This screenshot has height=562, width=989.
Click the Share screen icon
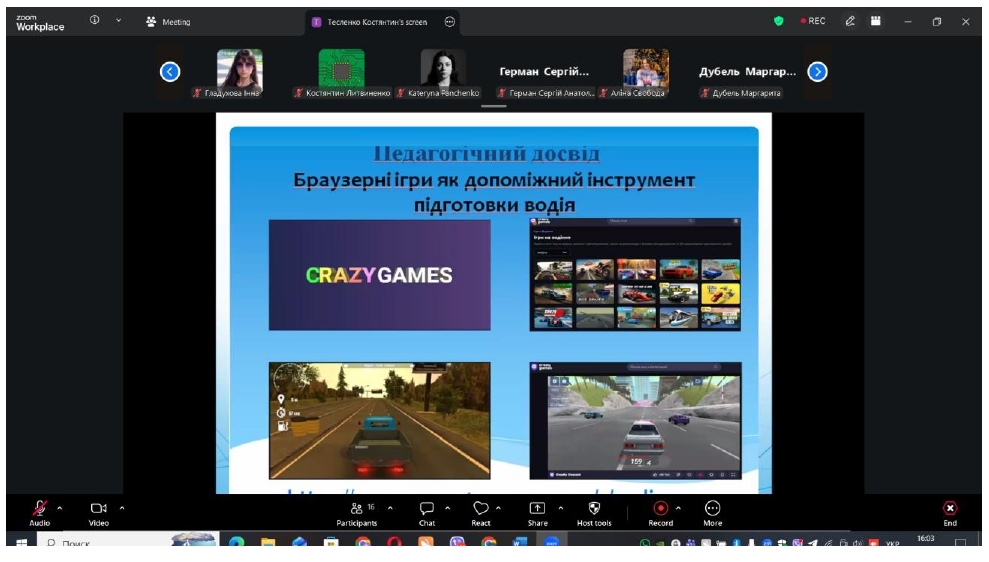tap(537, 508)
